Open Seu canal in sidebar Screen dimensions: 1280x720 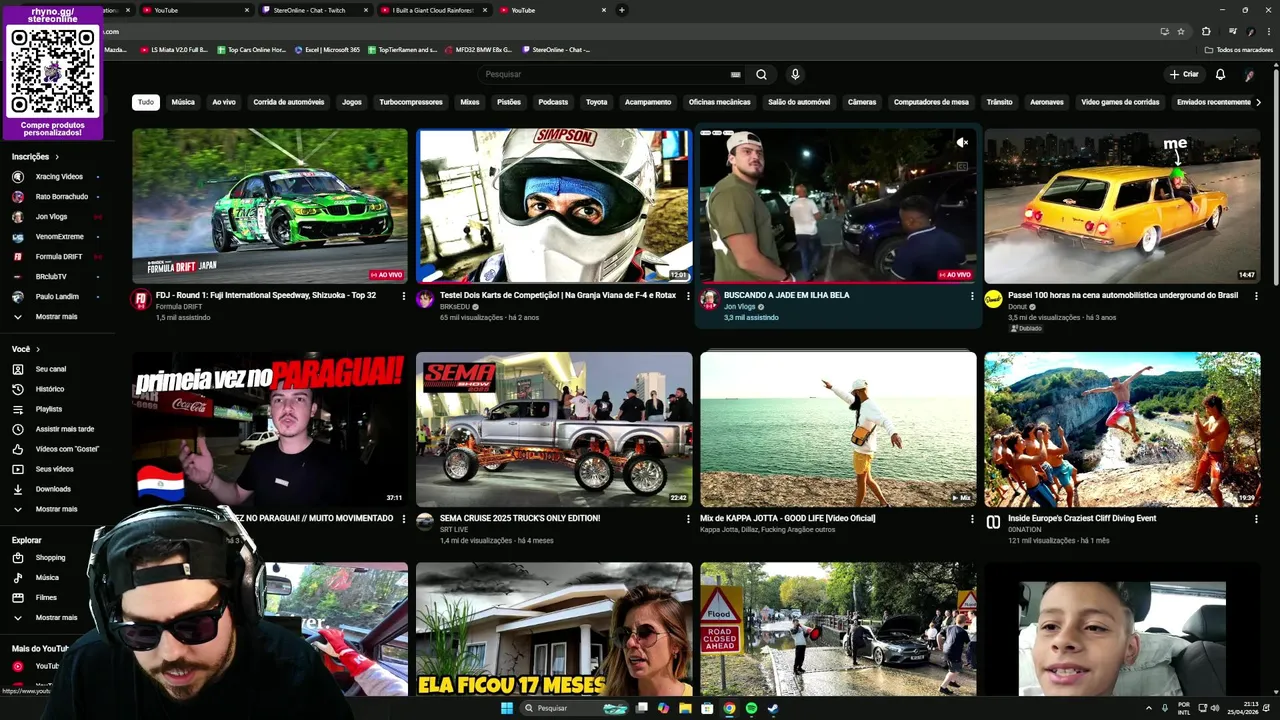(51, 369)
